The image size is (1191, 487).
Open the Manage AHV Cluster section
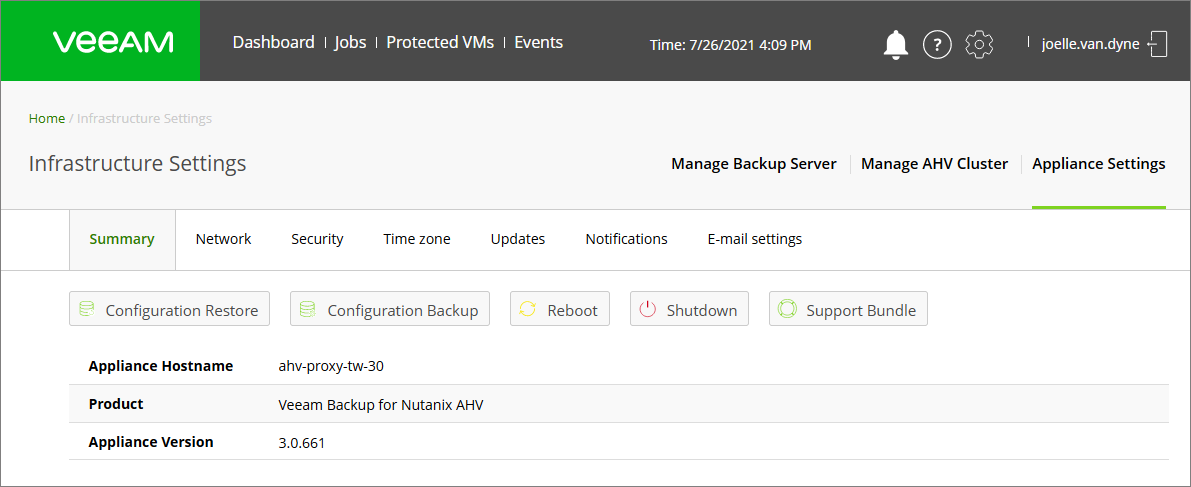pos(934,163)
